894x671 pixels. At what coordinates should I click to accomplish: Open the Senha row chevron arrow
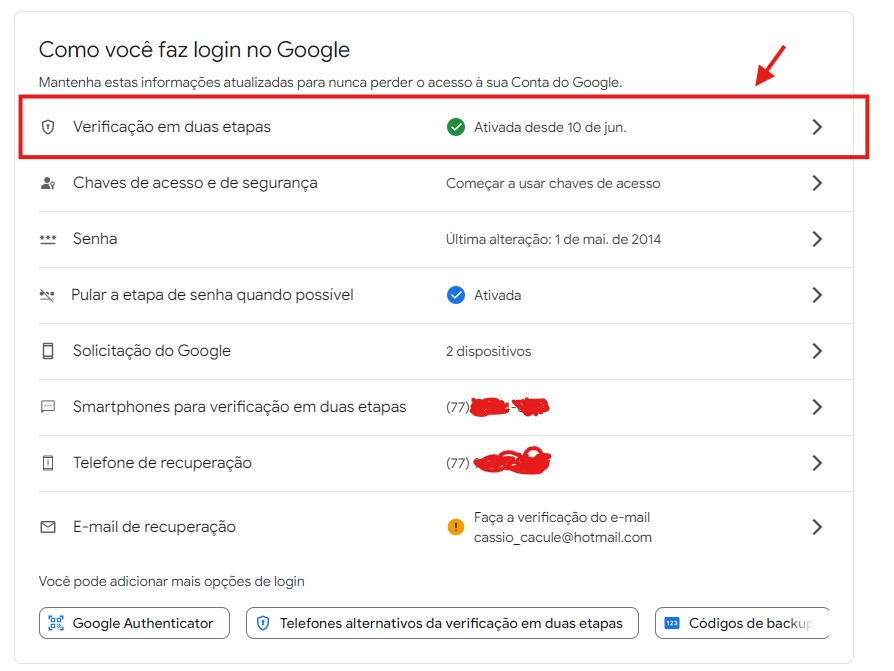tap(817, 239)
